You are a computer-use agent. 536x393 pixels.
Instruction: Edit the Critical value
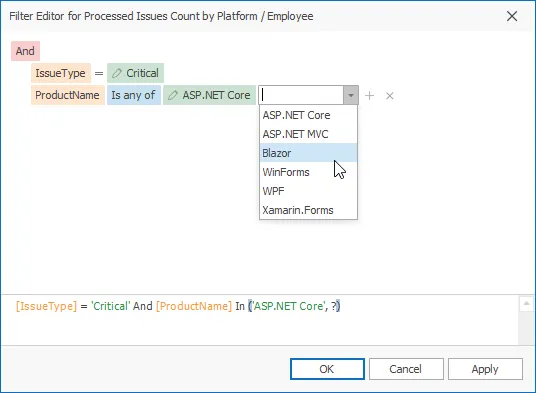pos(135,73)
